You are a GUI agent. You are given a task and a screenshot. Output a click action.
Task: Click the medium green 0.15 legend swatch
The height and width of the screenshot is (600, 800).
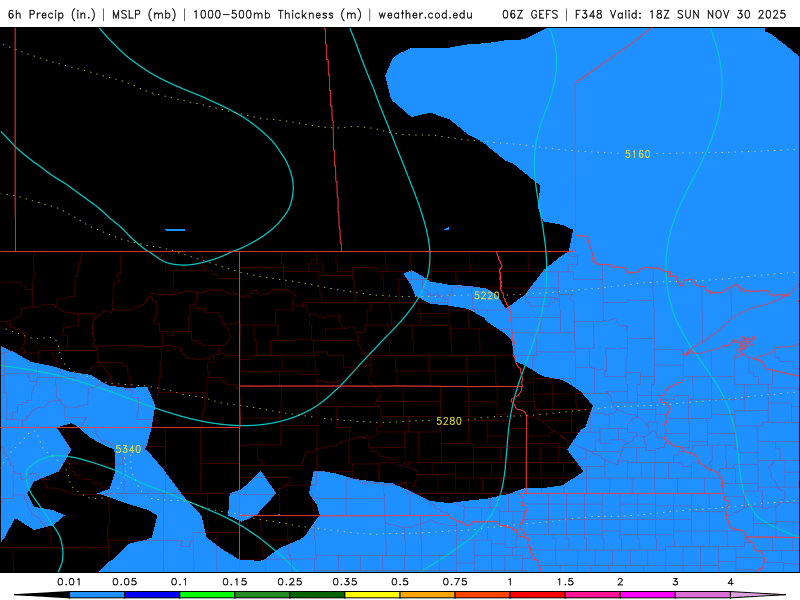point(262,595)
